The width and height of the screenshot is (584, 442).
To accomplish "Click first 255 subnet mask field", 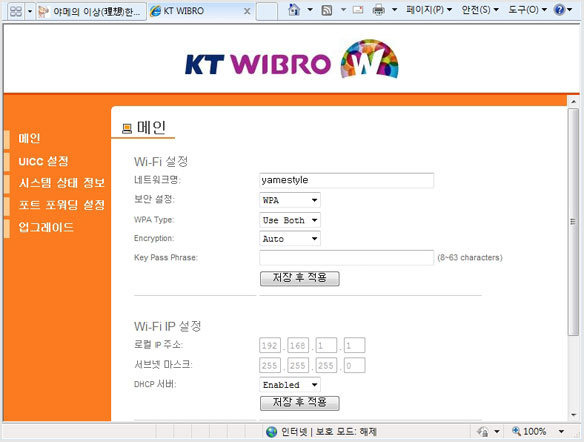I will click(270, 365).
